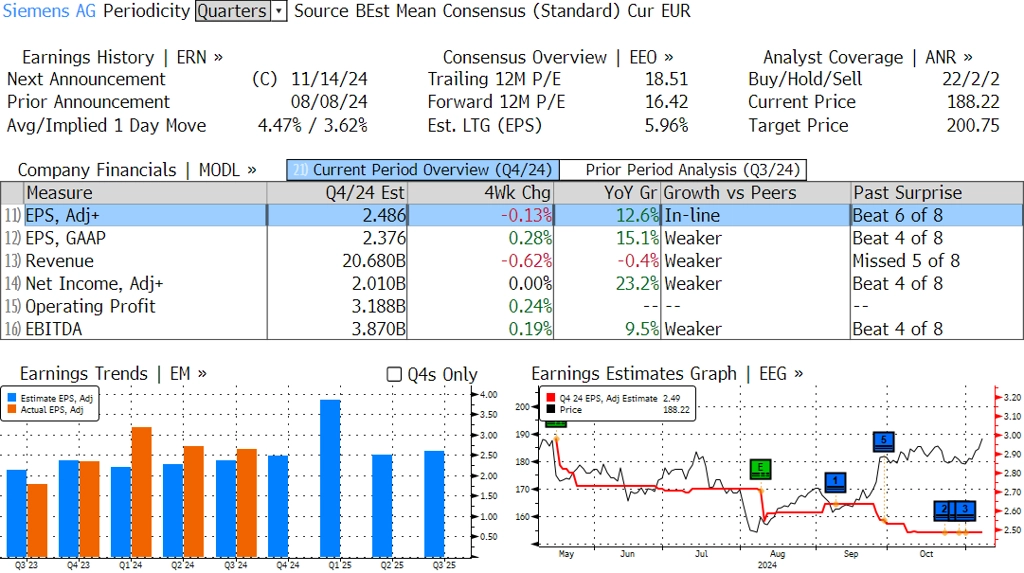Select row 13 Revenue

point(512,261)
